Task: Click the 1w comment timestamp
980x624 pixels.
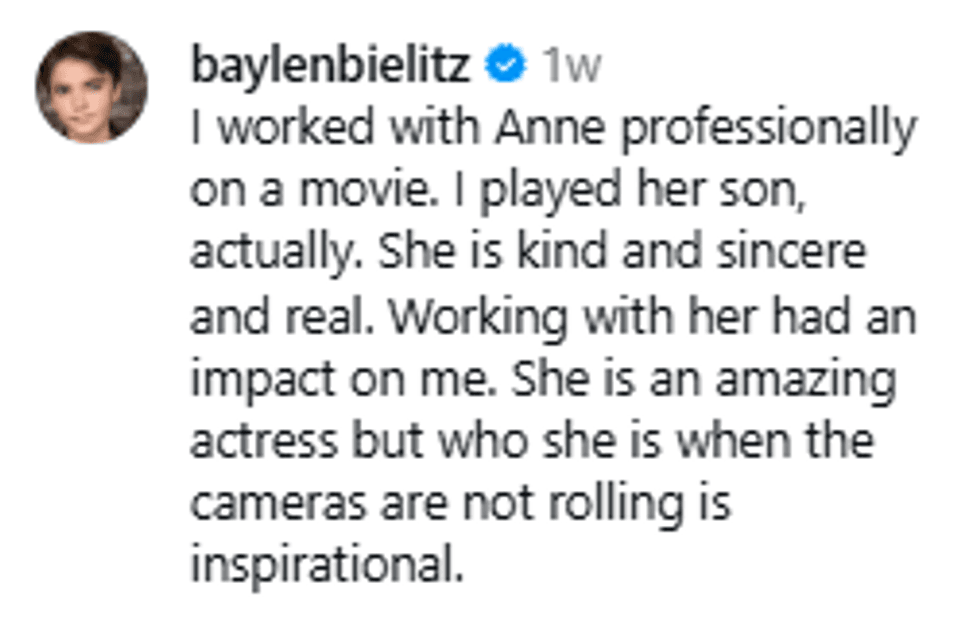Action: pyautogui.click(x=571, y=66)
